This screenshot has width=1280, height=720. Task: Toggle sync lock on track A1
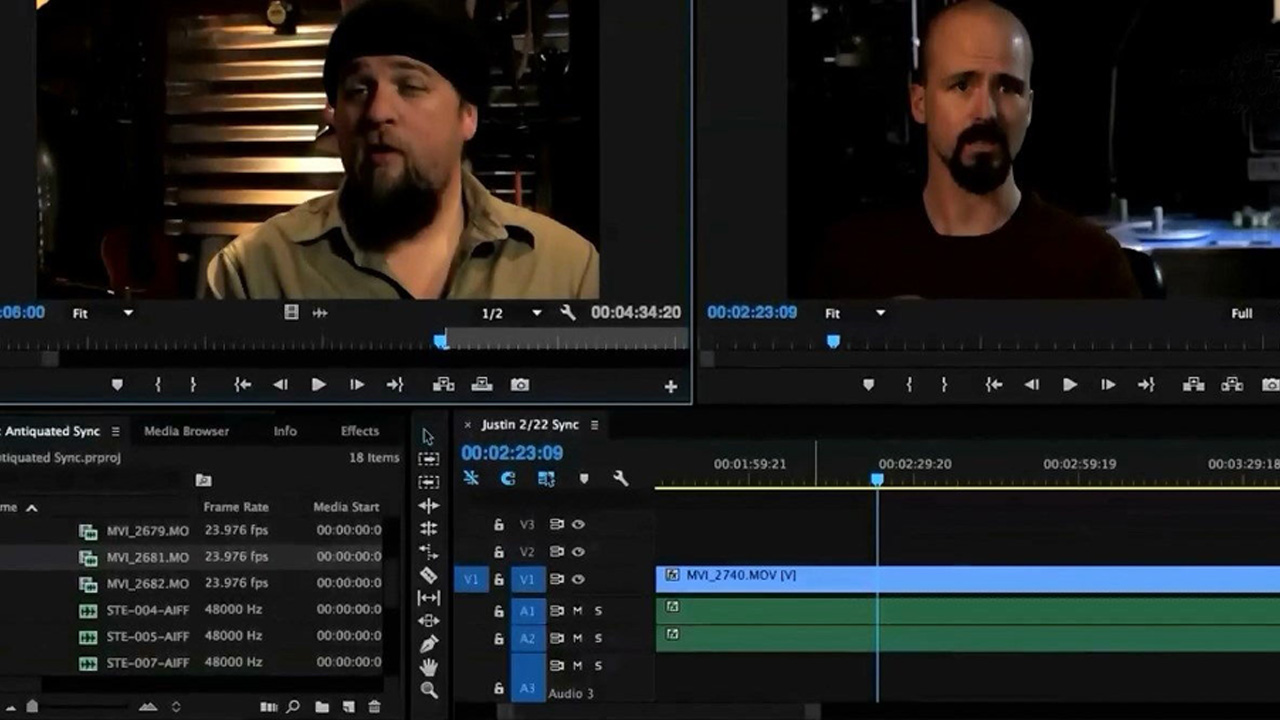tap(557, 610)
